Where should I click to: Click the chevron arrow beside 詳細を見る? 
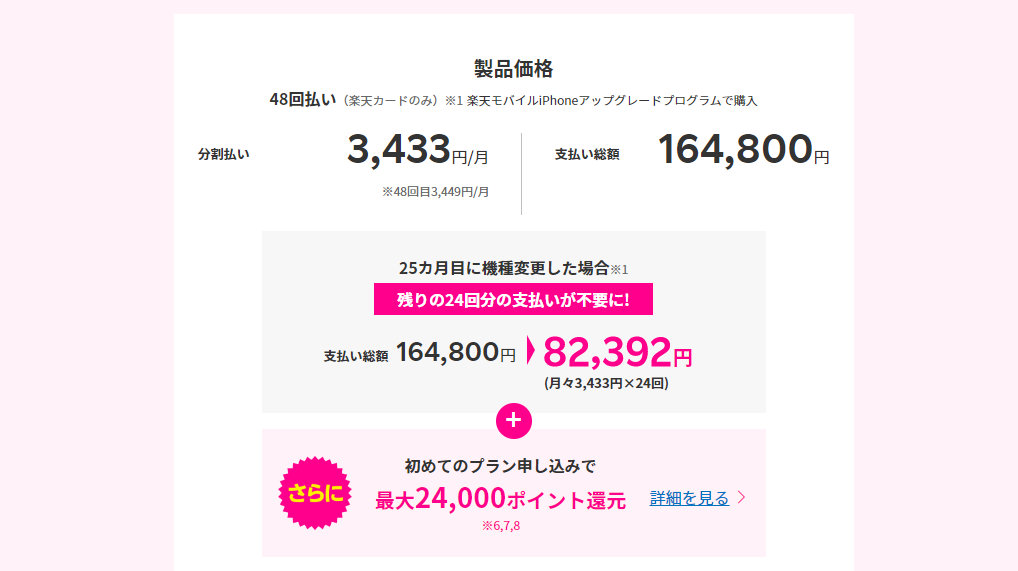(741, 498)
